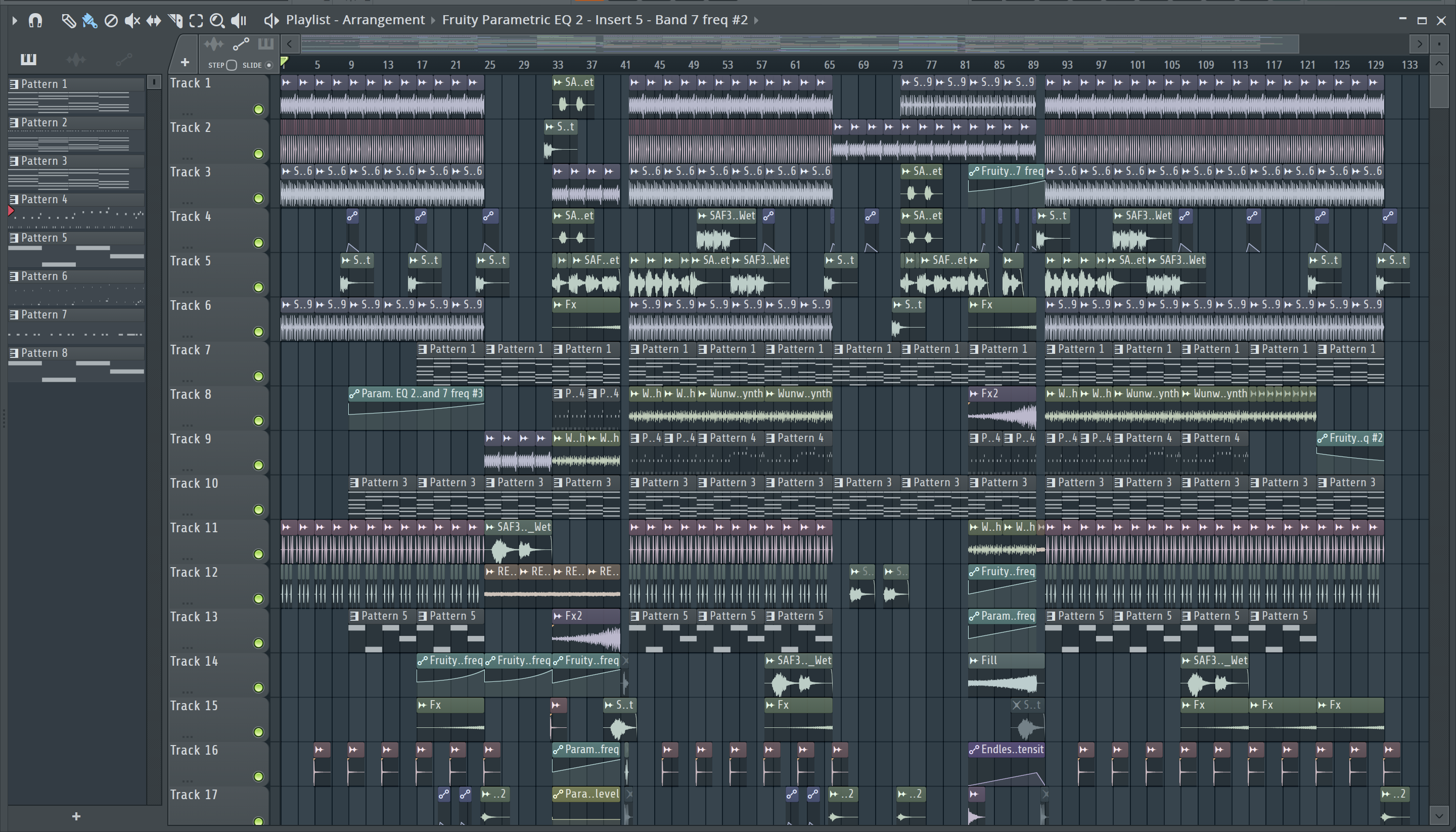Open menu of Fruity..q #2 clip on Track 9

pos(1323,438)
